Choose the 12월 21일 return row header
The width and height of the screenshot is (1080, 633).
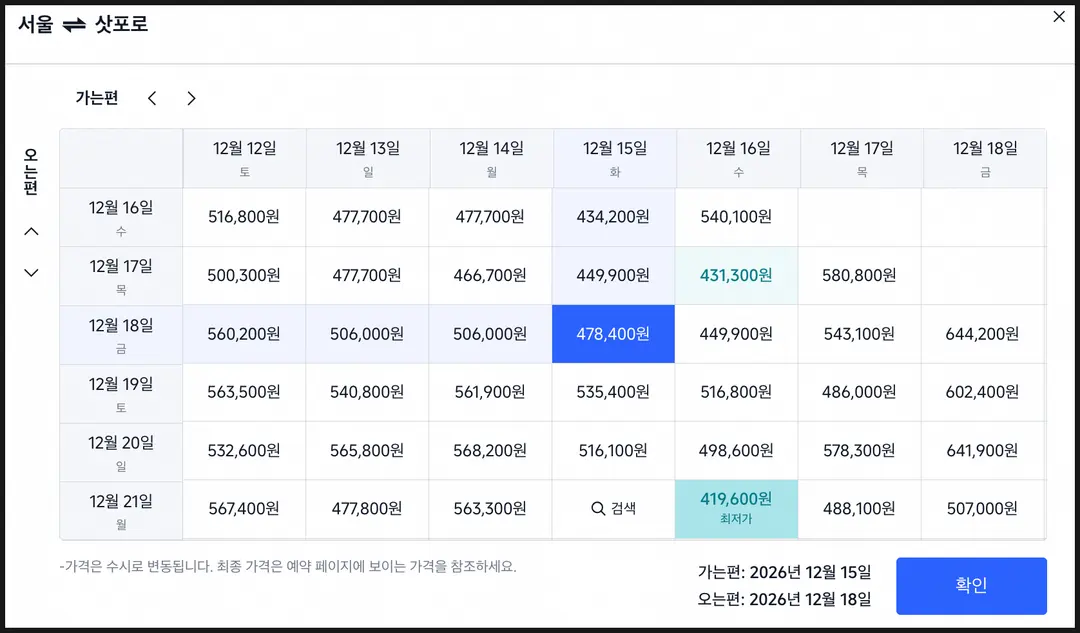point(121,510)
